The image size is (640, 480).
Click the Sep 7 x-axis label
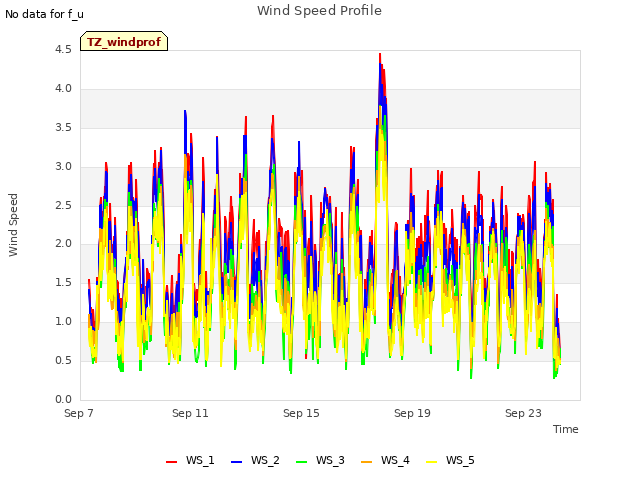pyautogui.click(x=79, y=413)
